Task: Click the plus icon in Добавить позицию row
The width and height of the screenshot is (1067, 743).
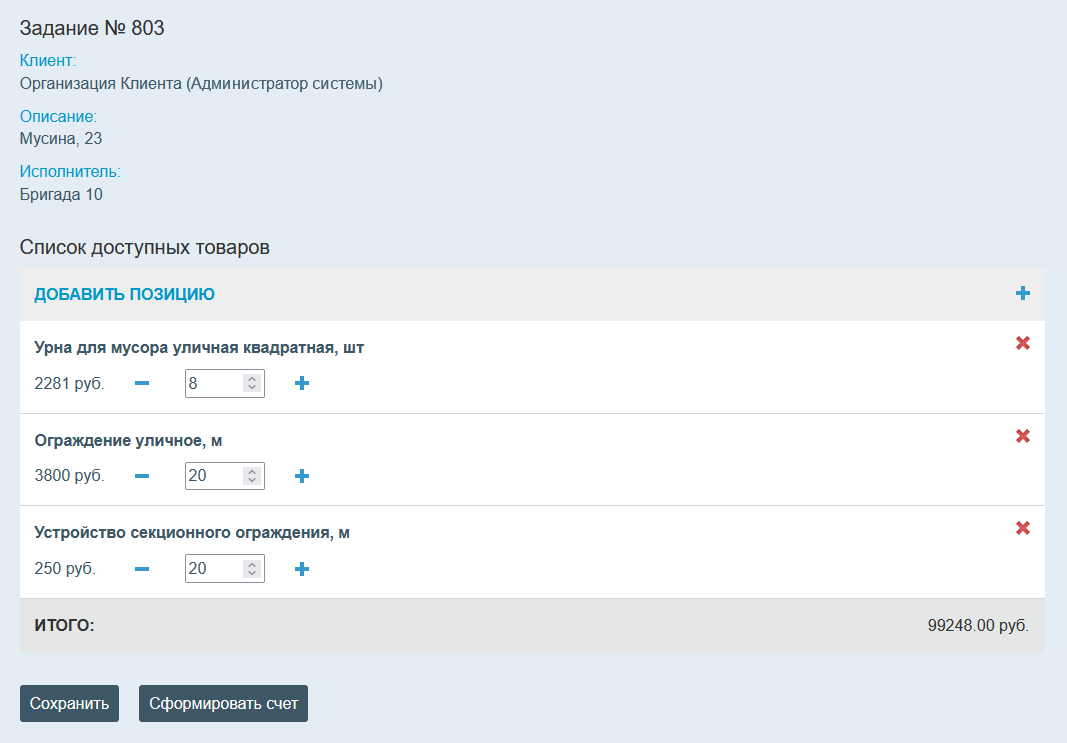Action: point(1022,294)
